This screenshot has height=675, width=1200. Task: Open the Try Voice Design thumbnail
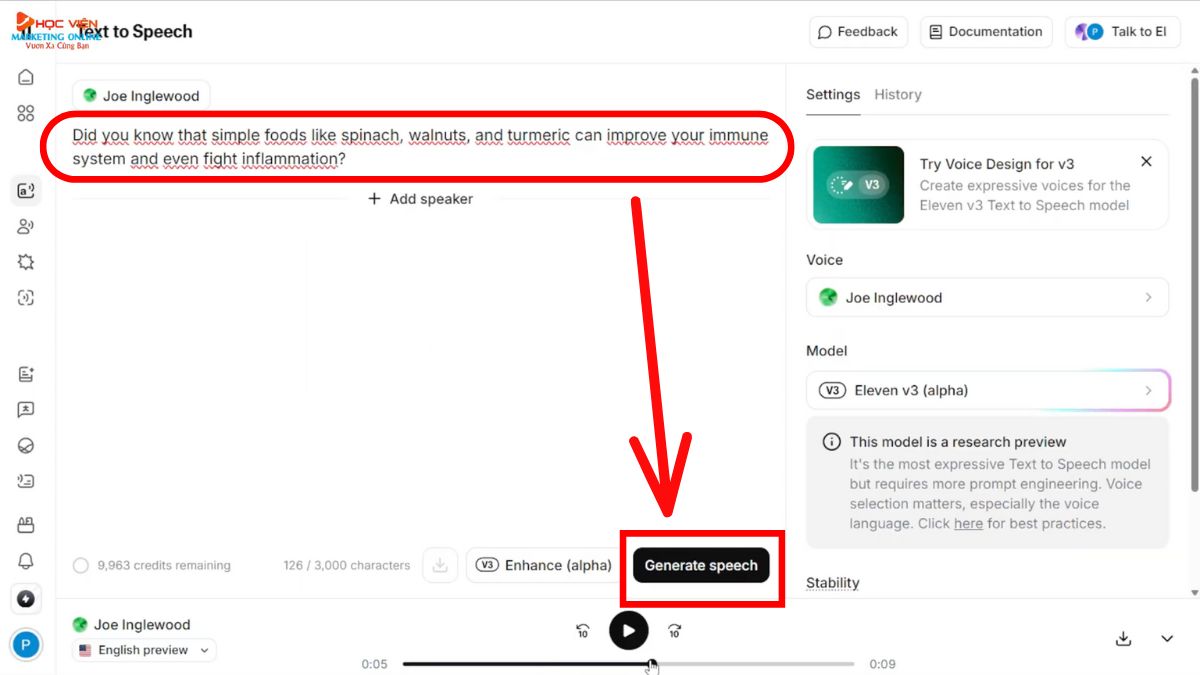pos(859,185)
